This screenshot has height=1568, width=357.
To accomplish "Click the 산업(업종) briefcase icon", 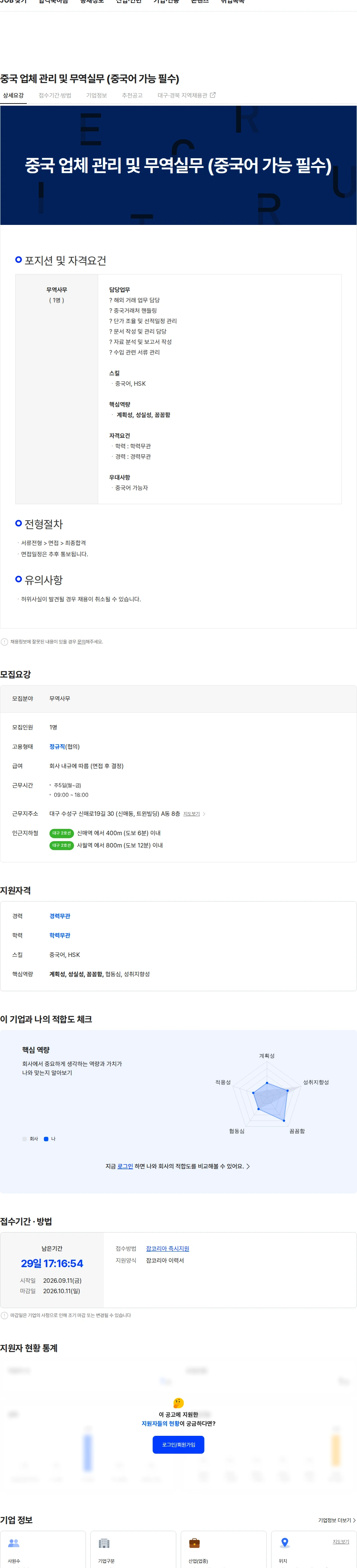I will coord(194,1543).
